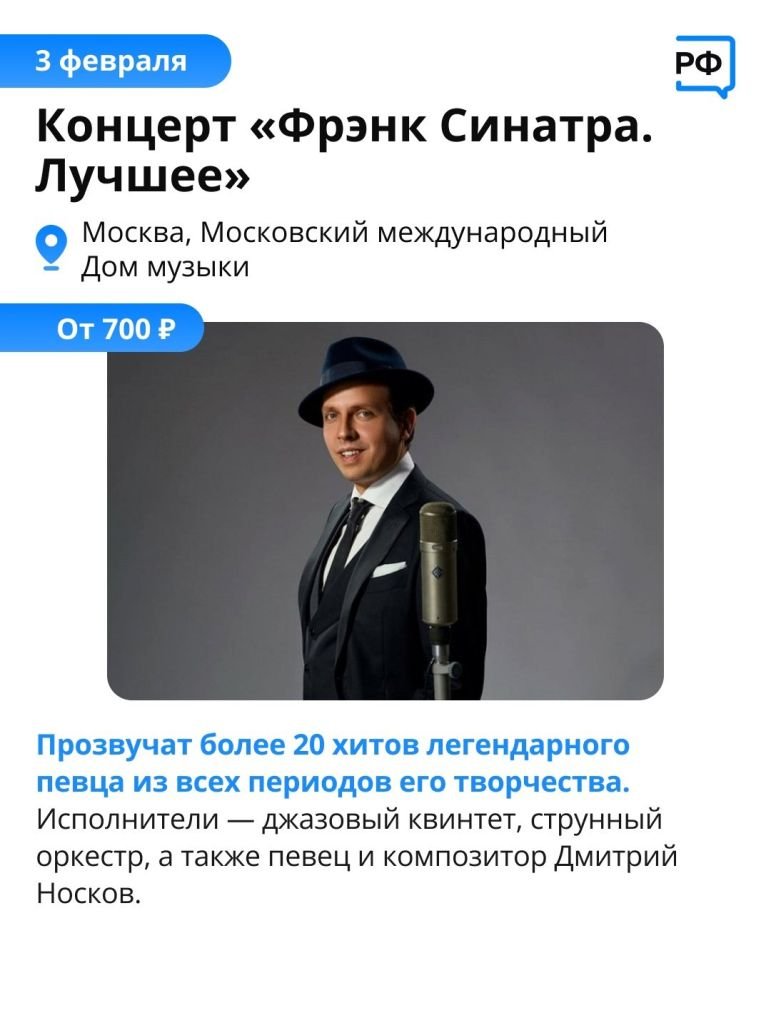
Task: Click the fedora hat in the photo
Action: (365, 382)
